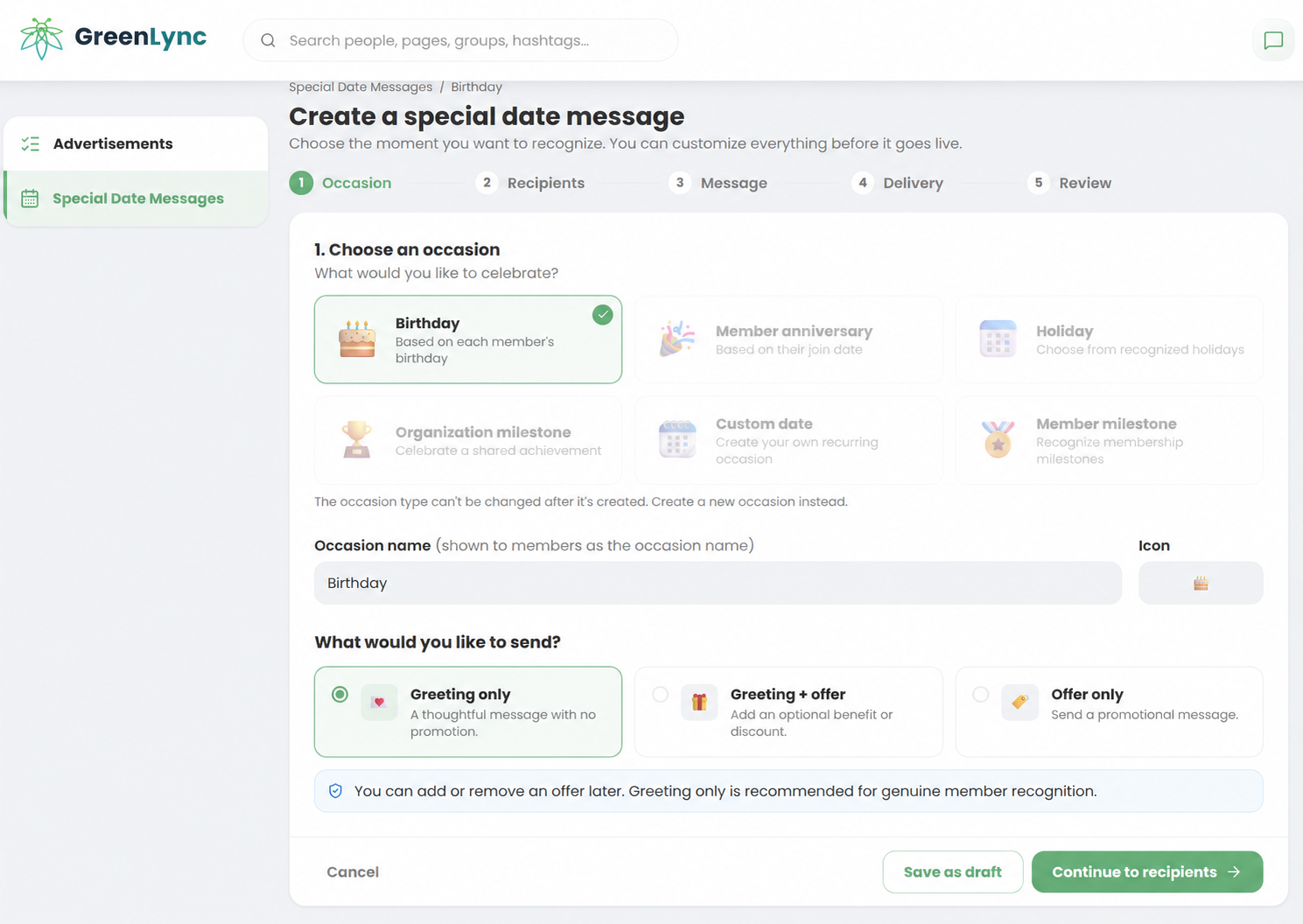The image size is (1303, 924).
Task: Open the Icon picker with cake
Action: [x=1201, y=583]
